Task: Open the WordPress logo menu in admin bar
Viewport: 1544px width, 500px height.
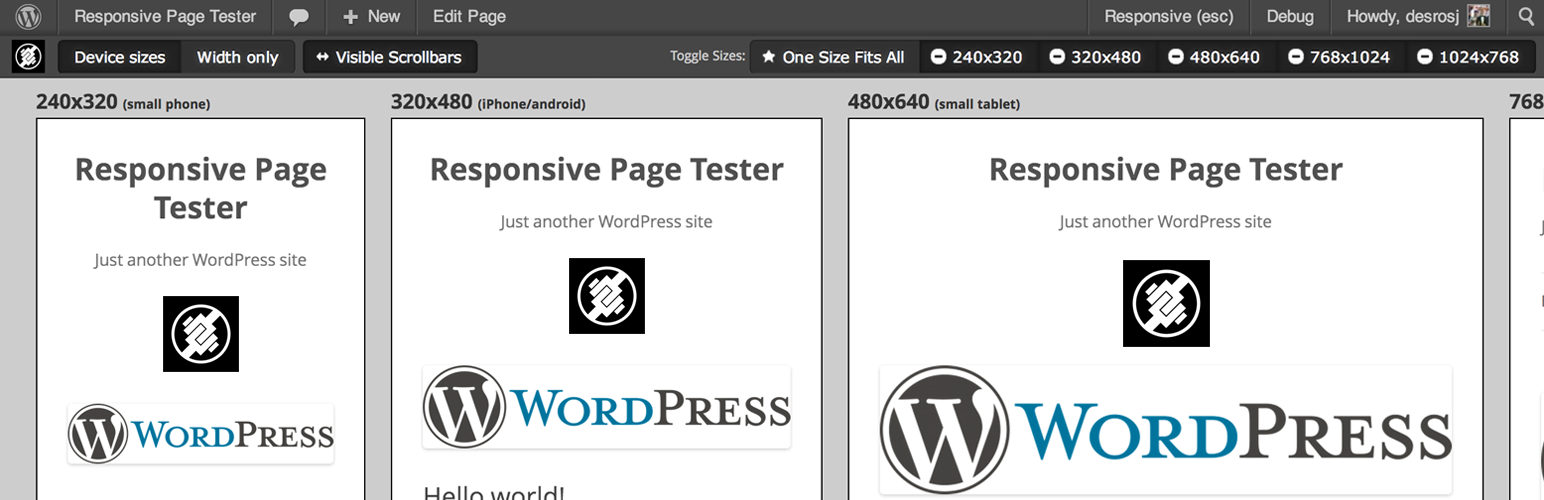Action: [x=28, y=16]
